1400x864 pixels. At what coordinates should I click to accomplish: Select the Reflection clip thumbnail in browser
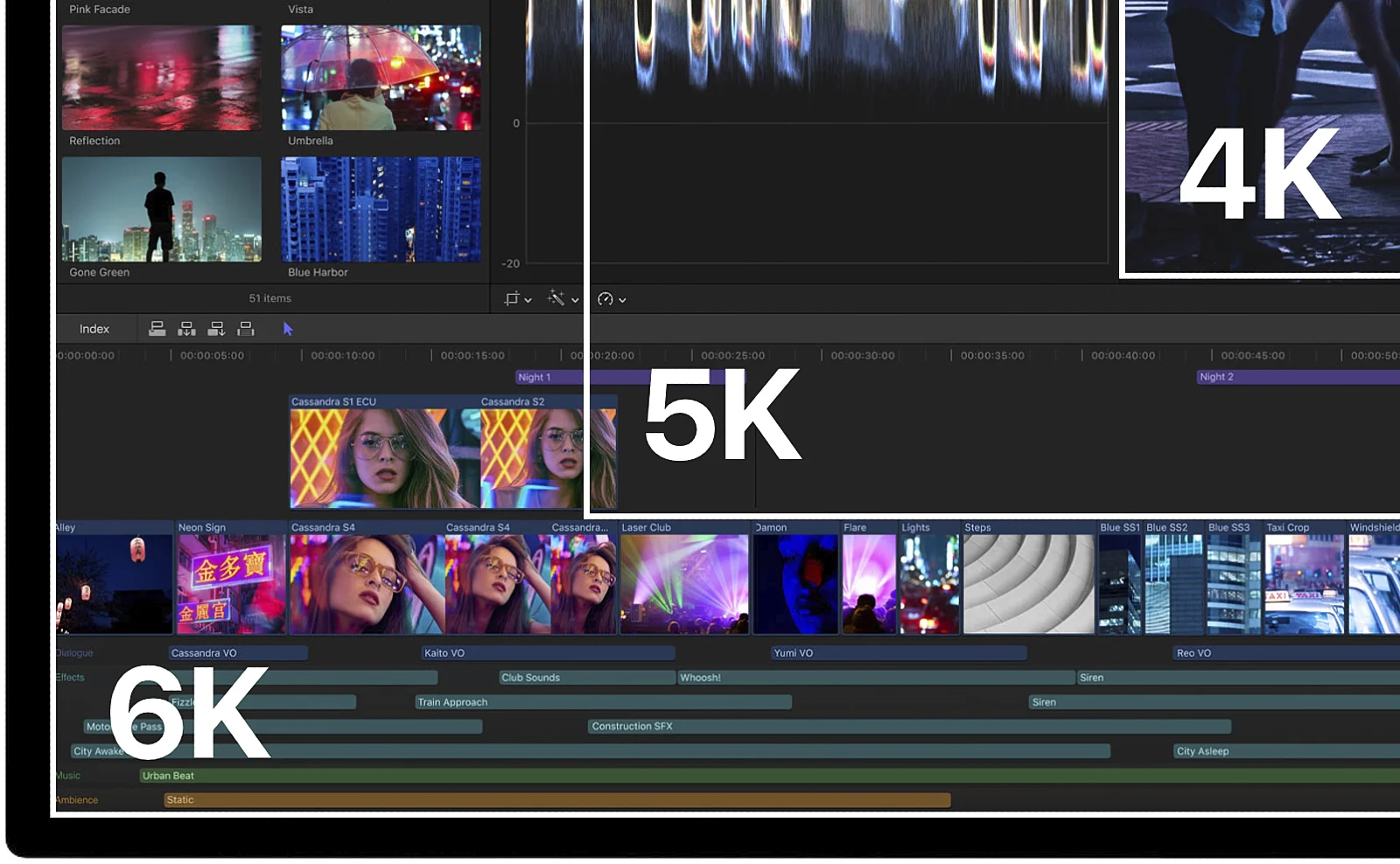[x=162, y=78]
